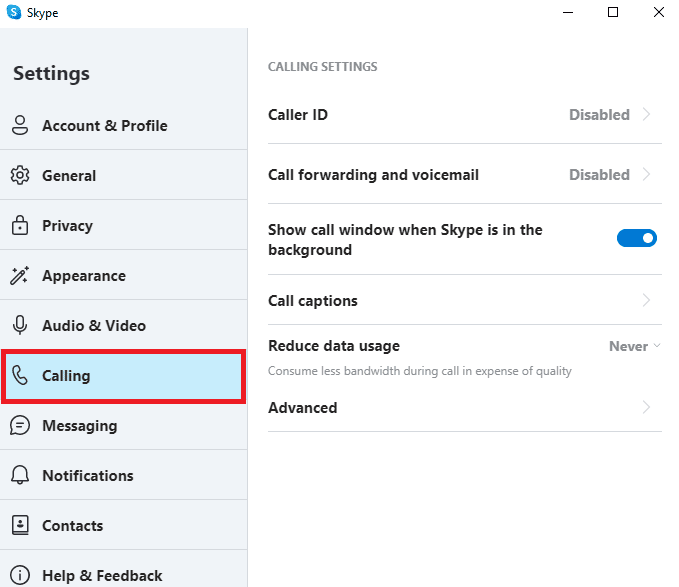Click 'Consume less bandwidth during call' description
The image size is (679, 587).
[x=420, y=371]
